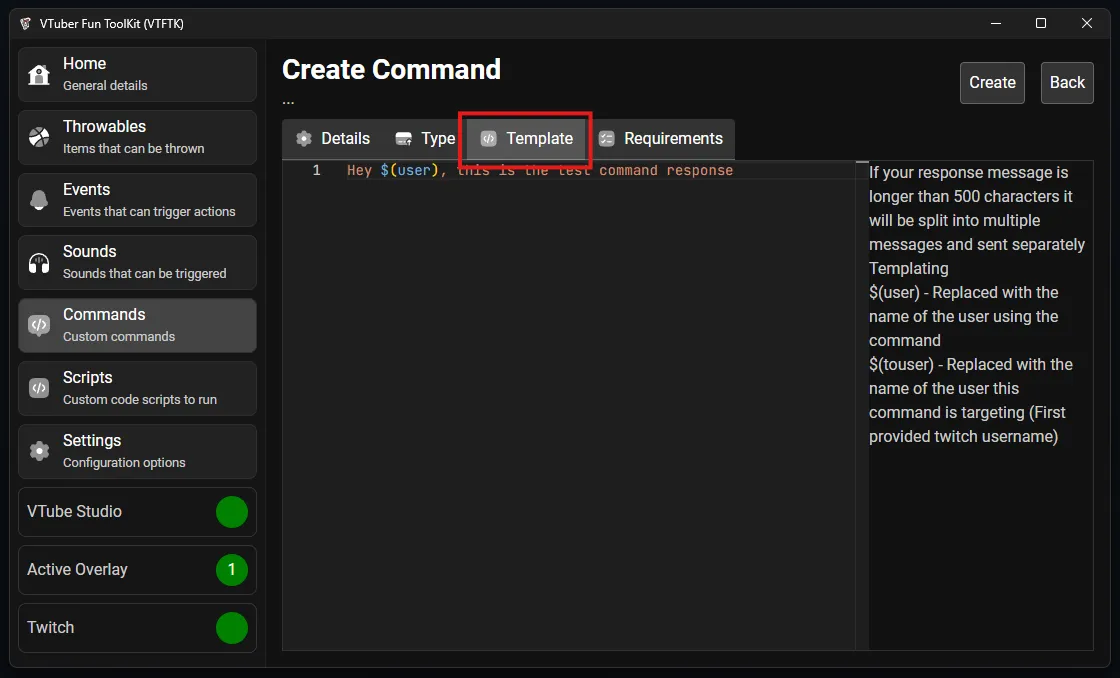Click the VTube Studio green status indicator

(232, 512)
